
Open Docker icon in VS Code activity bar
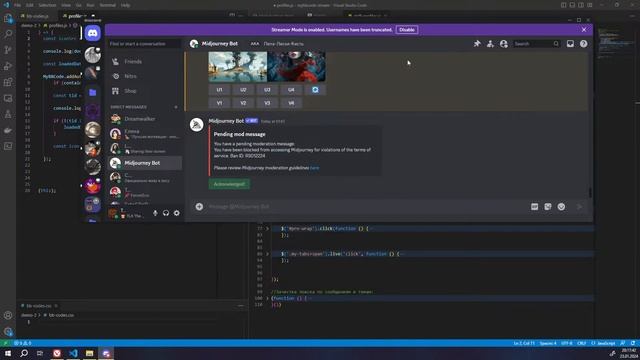click(x=8, y=130)
